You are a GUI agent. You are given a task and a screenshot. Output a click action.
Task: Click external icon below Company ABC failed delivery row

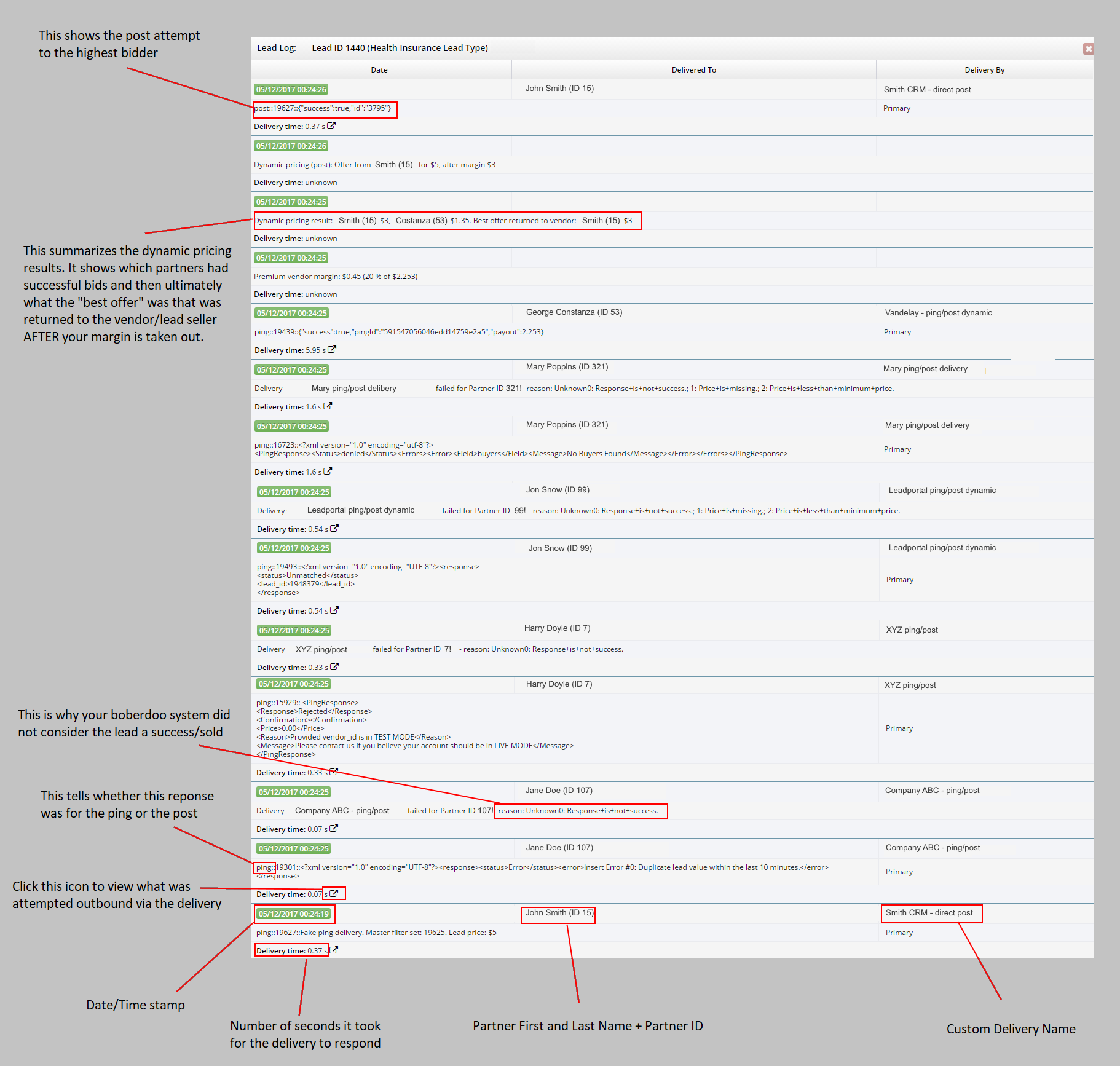point(334,829)
